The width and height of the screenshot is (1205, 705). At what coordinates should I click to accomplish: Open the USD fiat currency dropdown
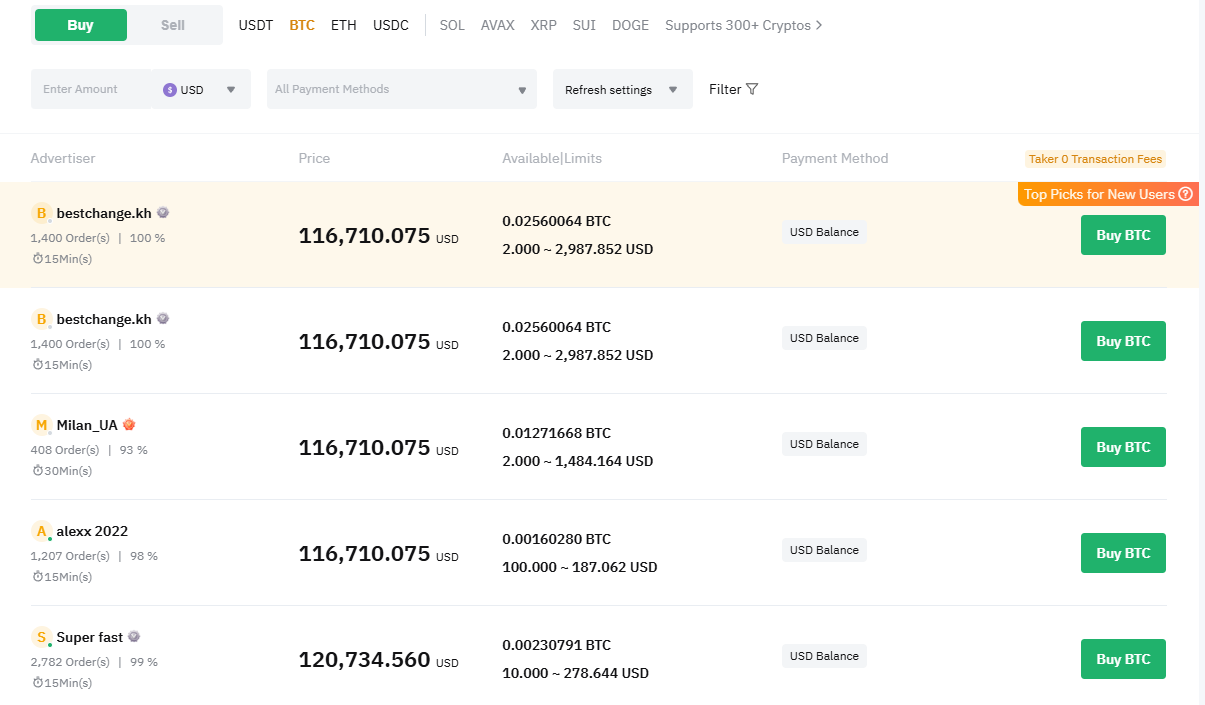pos(200,89)
